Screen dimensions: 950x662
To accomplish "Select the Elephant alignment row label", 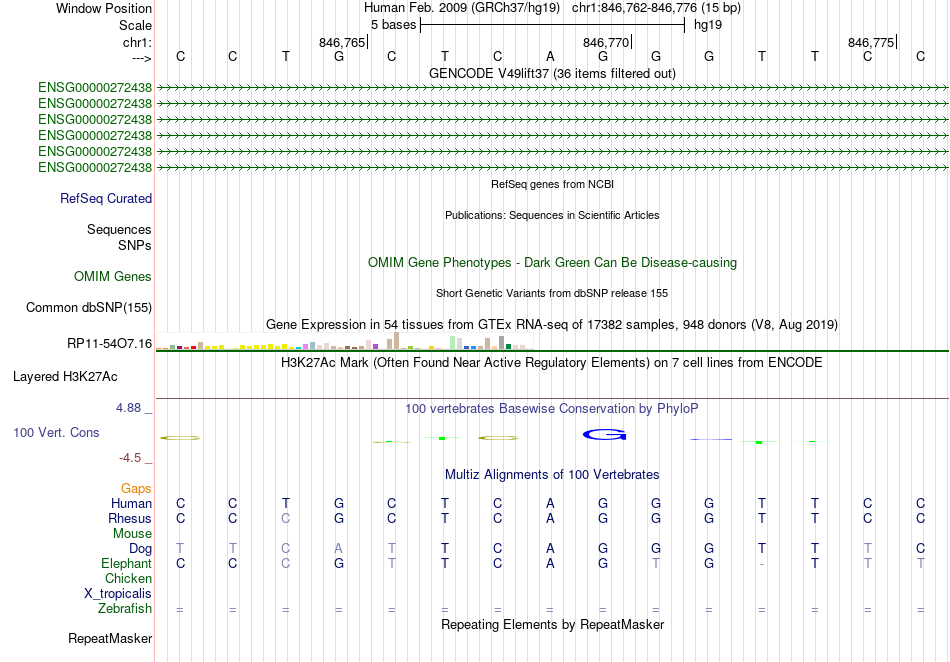I will click(127, 563).
